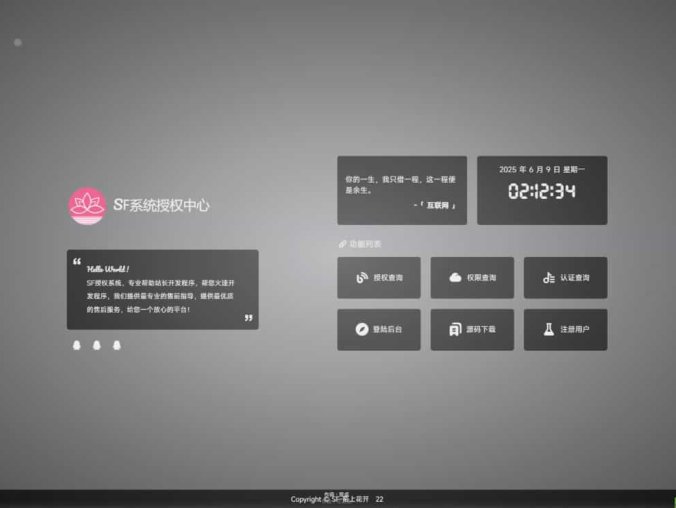Select the 源码下载 button
The image size is (676, 508).
click(472, 330)
